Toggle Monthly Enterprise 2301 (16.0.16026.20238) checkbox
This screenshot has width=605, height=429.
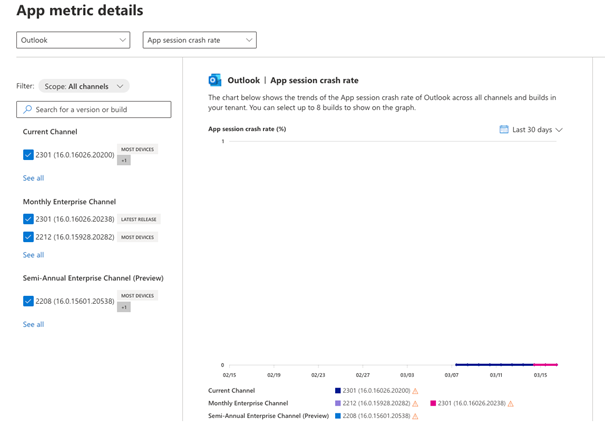point(28,219)
